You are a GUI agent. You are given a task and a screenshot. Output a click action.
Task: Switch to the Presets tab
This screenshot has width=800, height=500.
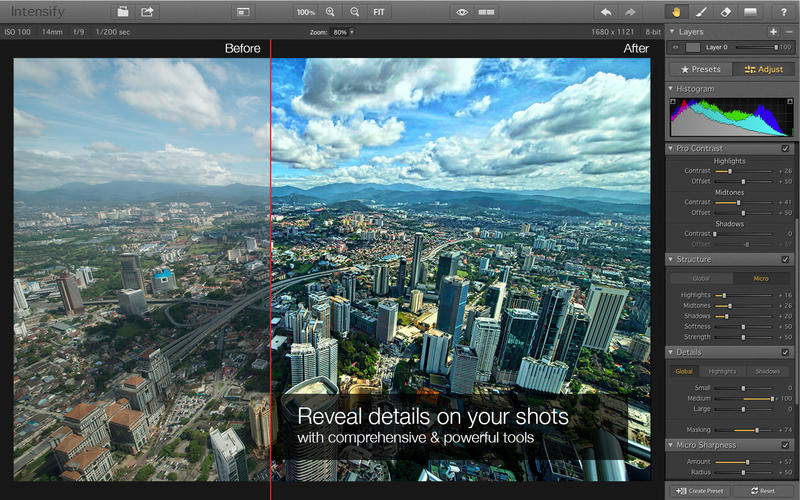tap(701, 69)
